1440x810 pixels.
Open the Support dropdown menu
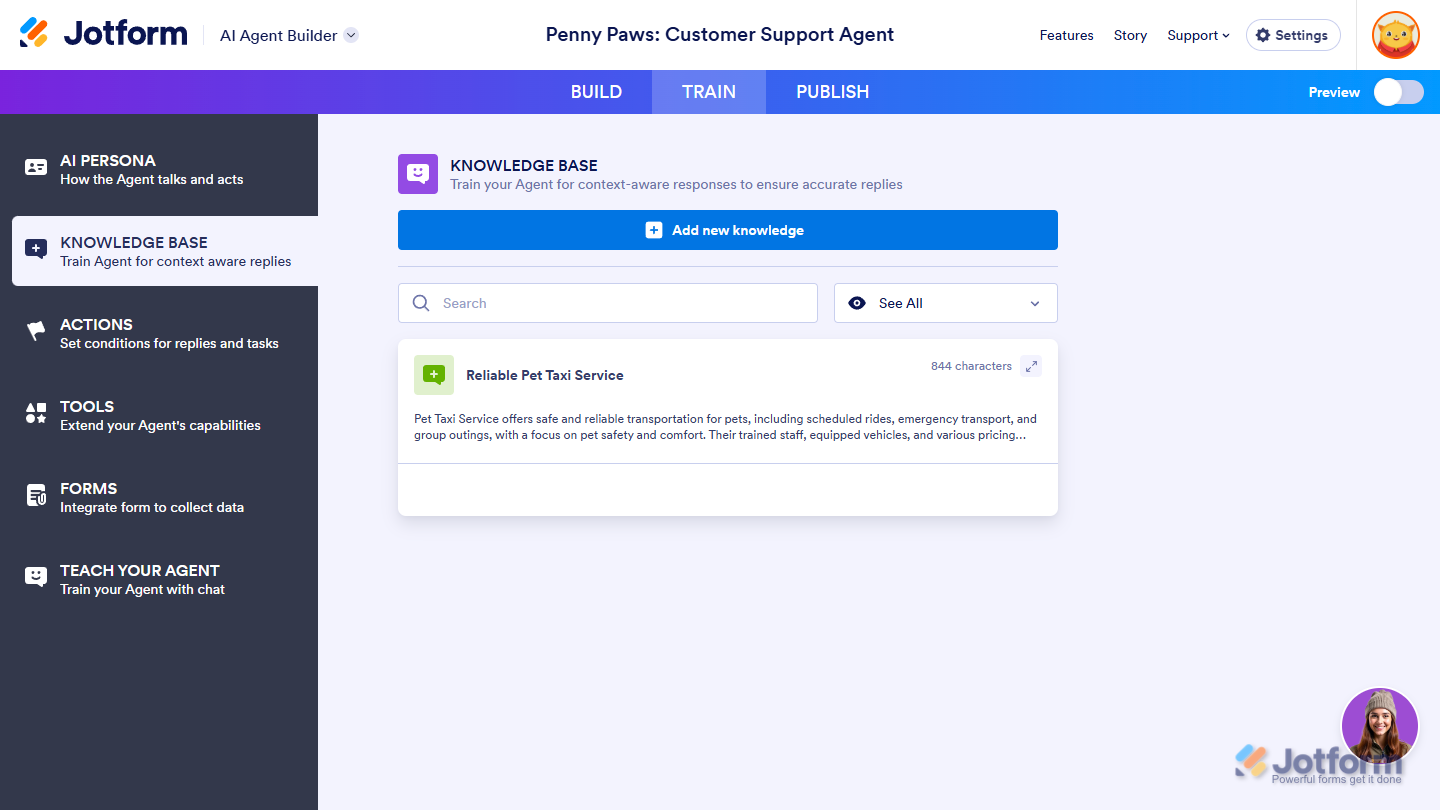[x=1198, y=35]
